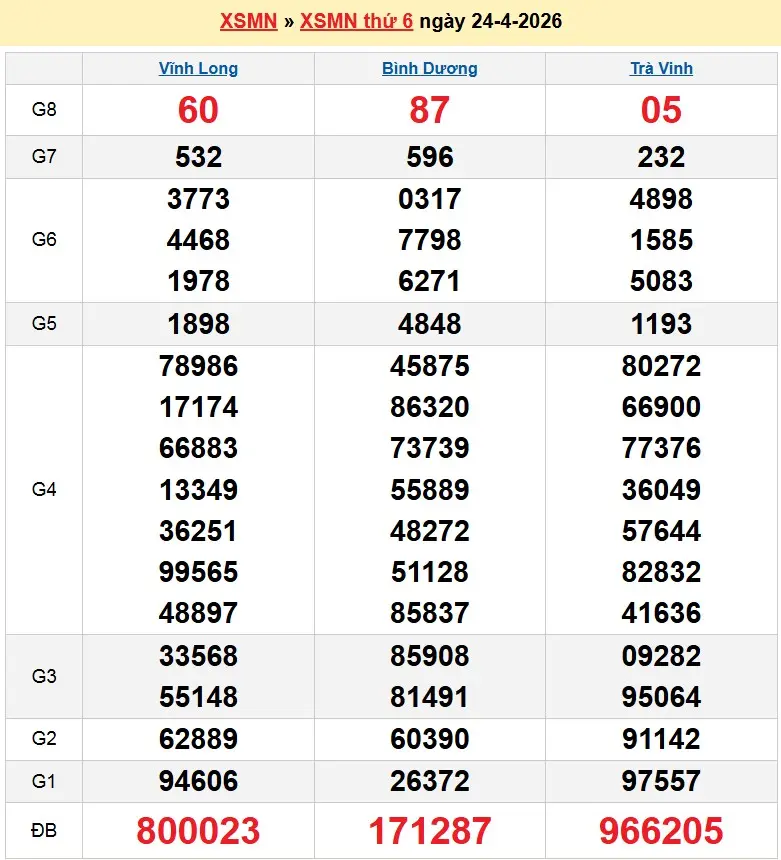Click the G7 row label

(x=44, y=156)
